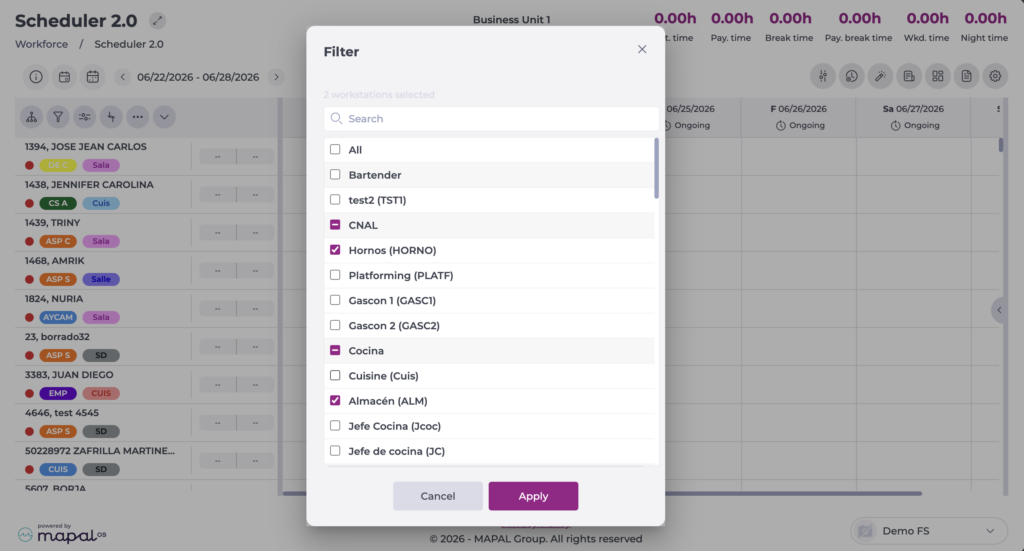
Task: Click the workstation Search field
Action: [x=490, y=119]
